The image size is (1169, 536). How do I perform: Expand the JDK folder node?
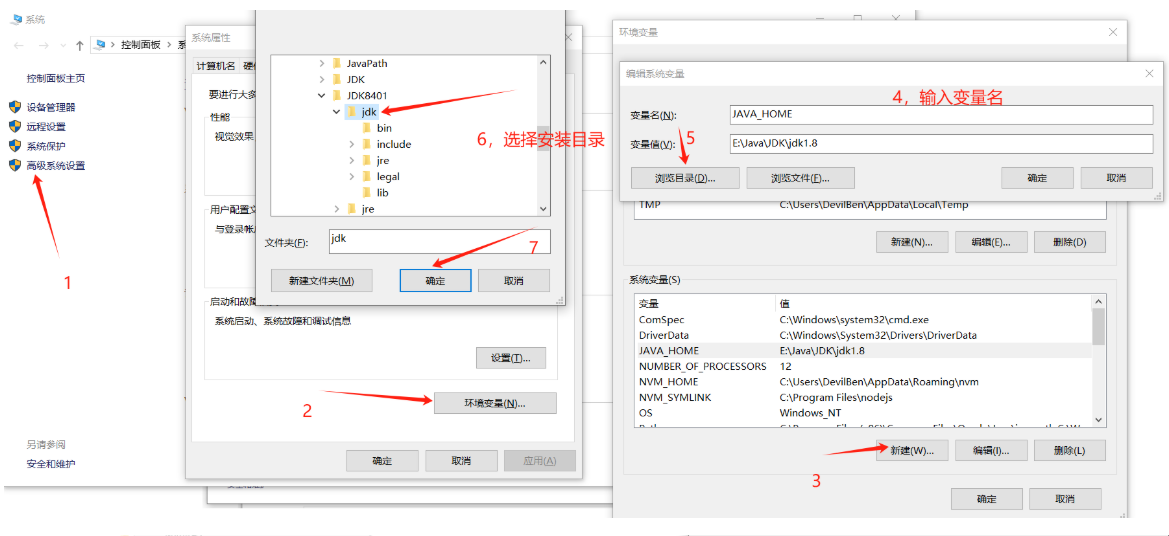(322, 79)
